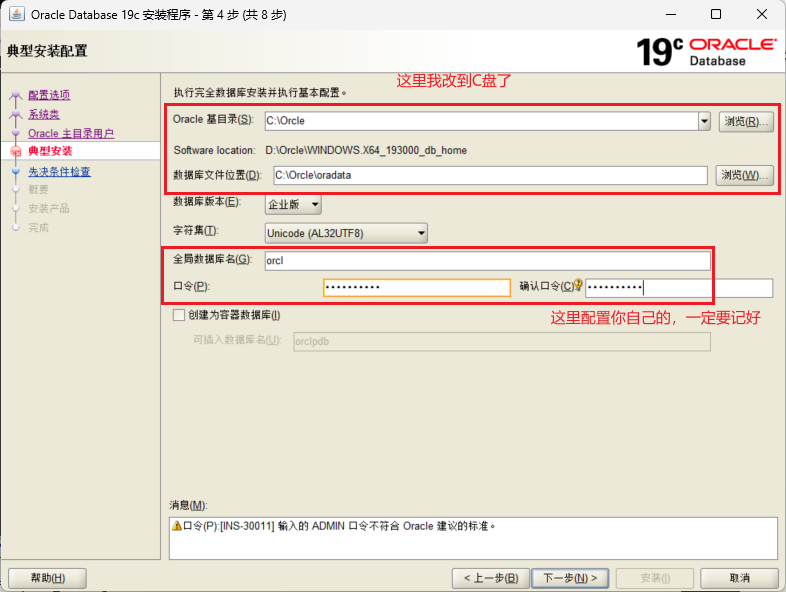Click the 确认口令(C) password field
786x592 pixels.
click(x=679, y=288)
